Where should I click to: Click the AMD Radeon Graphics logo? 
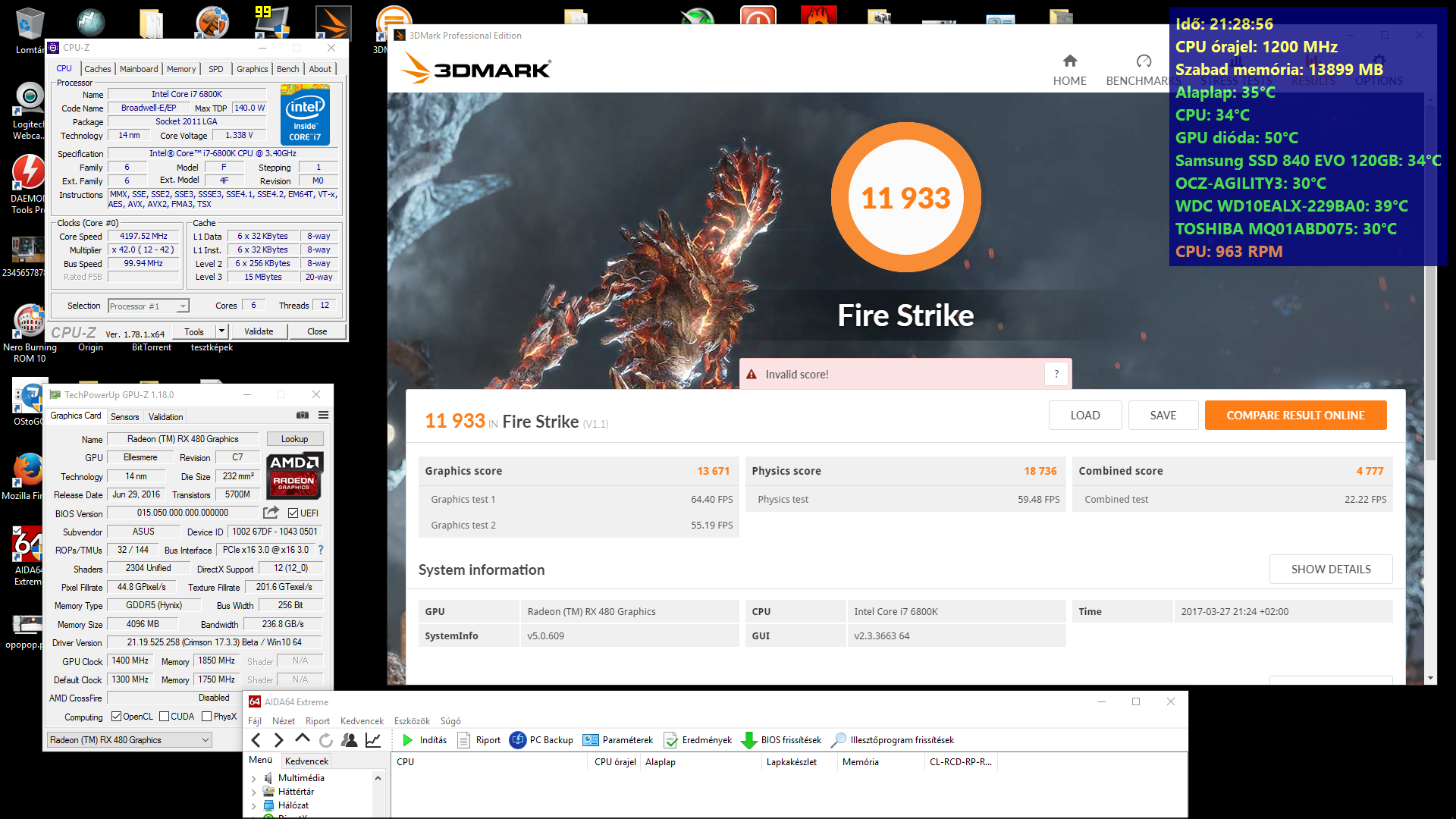click(295, 475)
